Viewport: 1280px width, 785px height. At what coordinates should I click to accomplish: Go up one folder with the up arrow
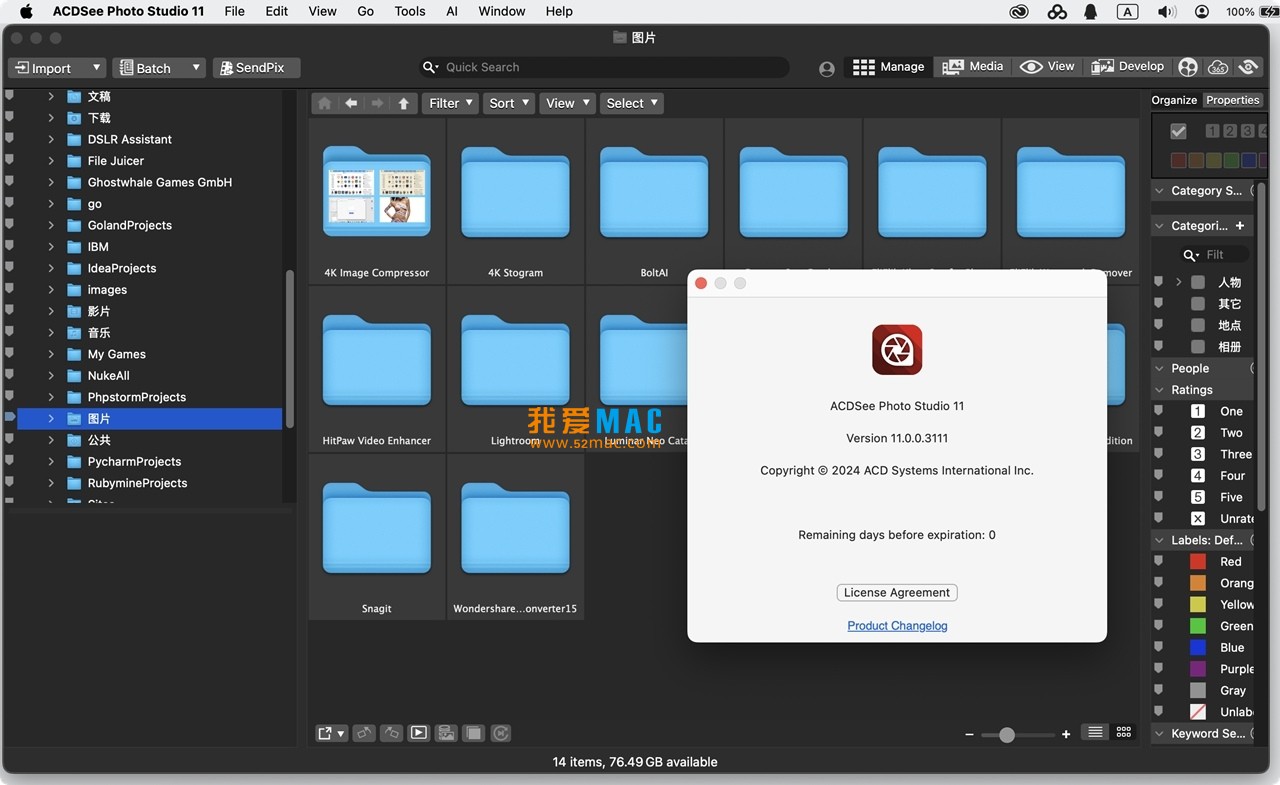pos(404,103)
